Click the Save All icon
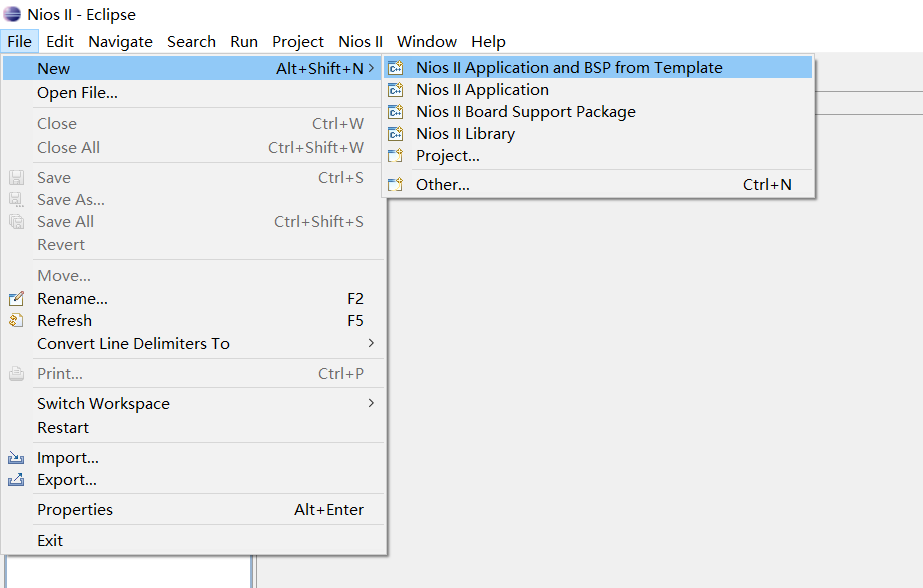Screen dimensions: 923x588 pos(16,221)
